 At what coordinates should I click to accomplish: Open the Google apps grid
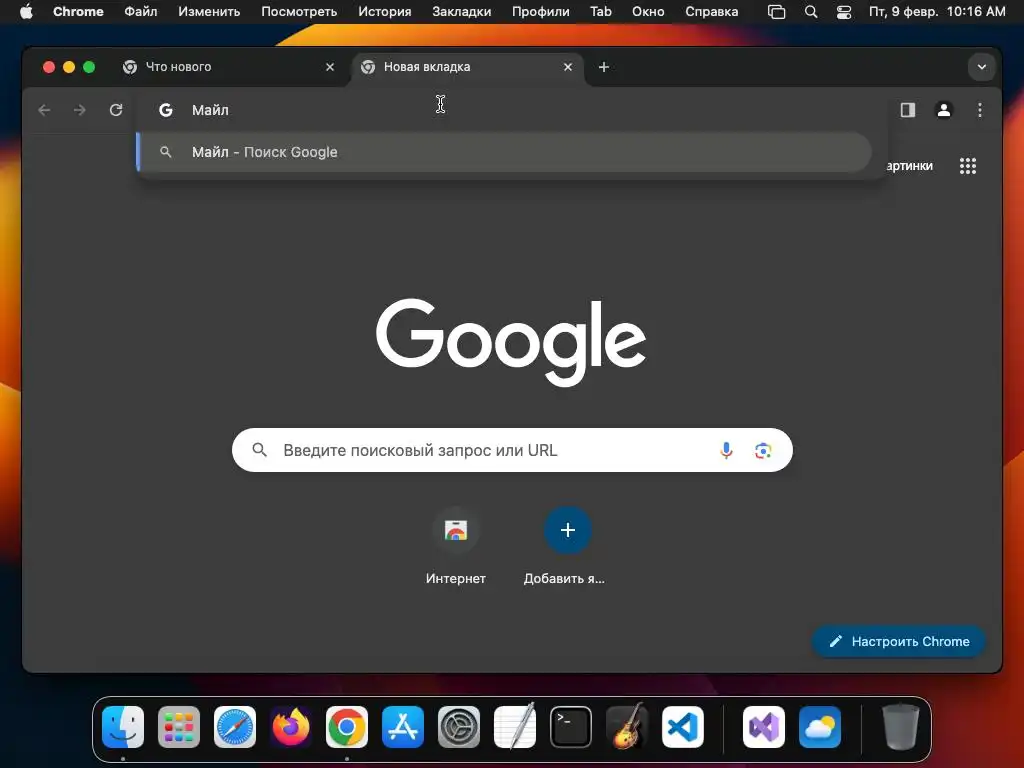click(968, 166)
